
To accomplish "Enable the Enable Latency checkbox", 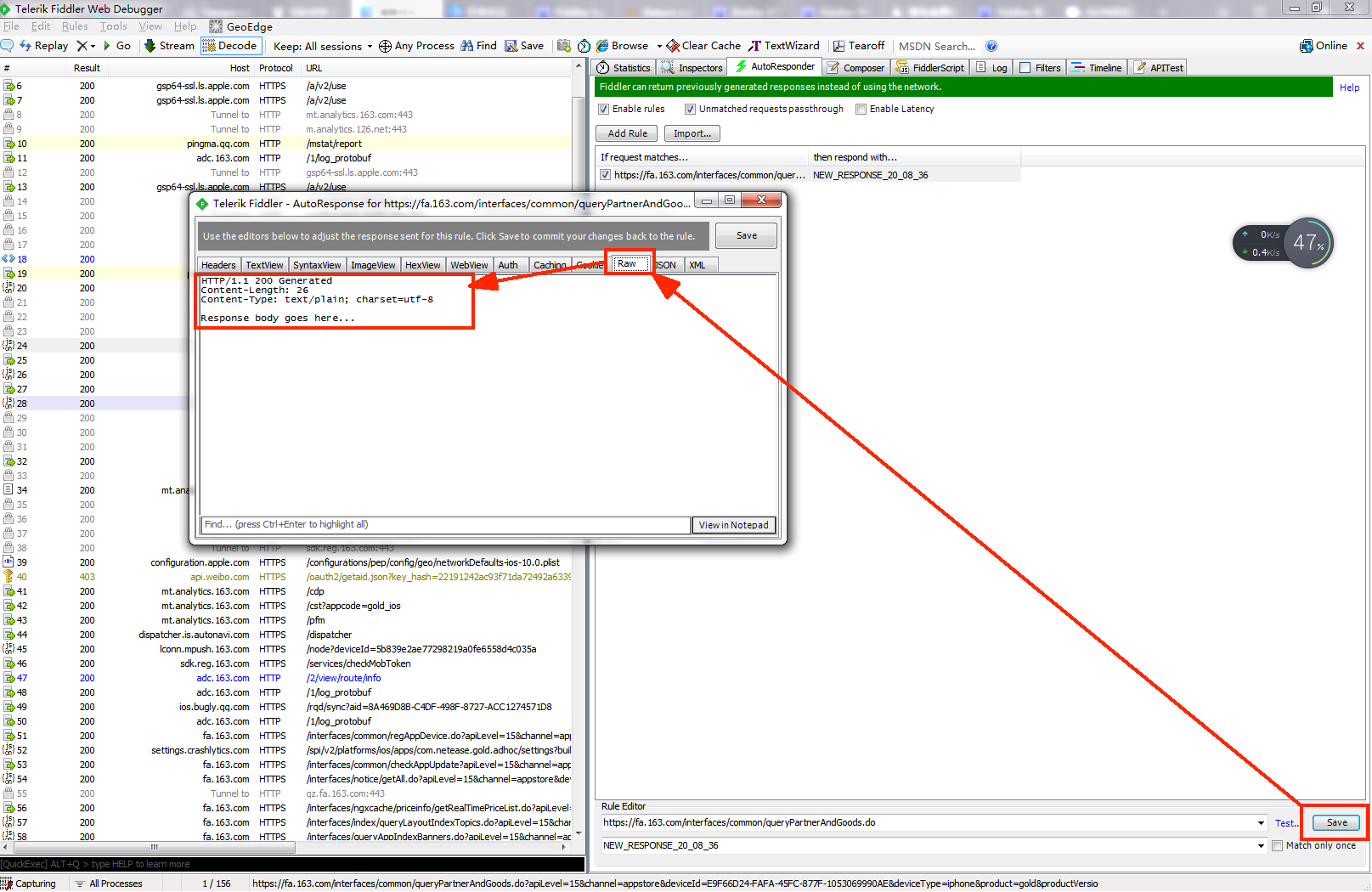I will pyautogui.click(x=861, y=109).
